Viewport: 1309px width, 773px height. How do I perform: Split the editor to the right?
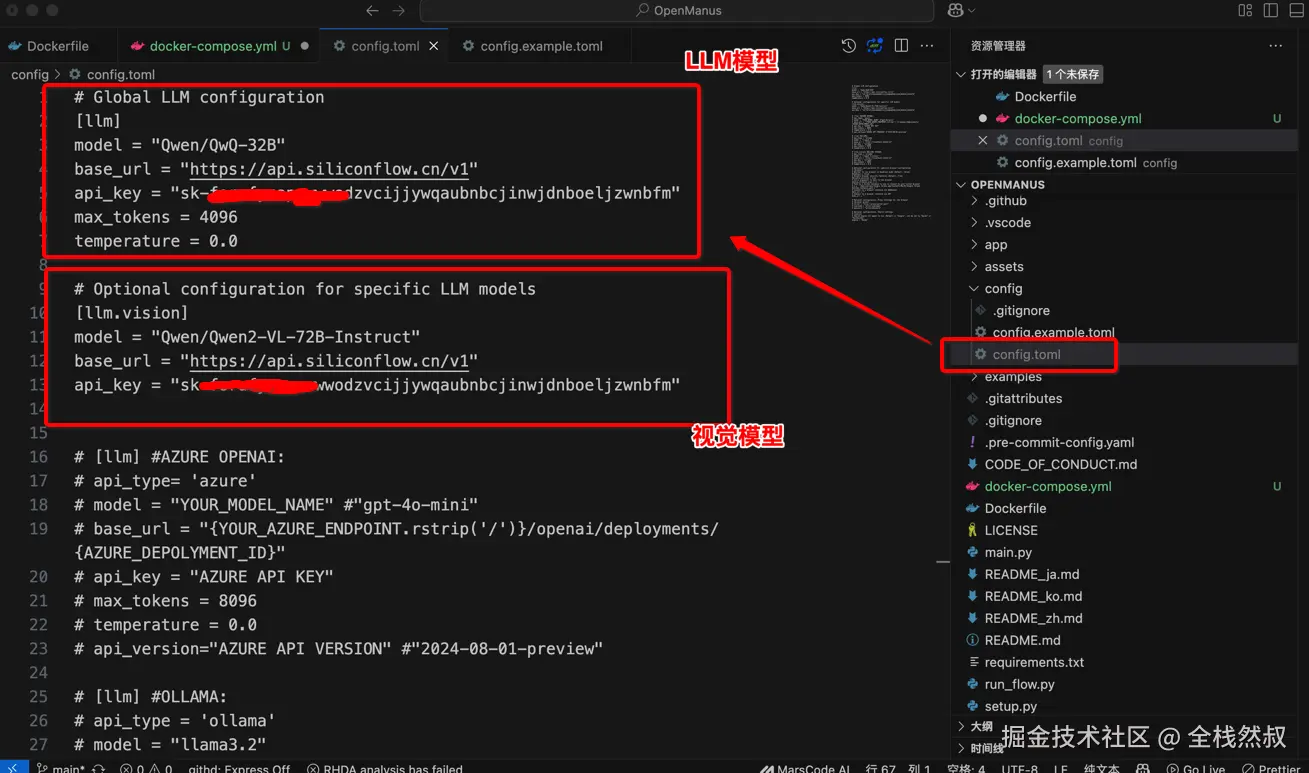point(901,46)
